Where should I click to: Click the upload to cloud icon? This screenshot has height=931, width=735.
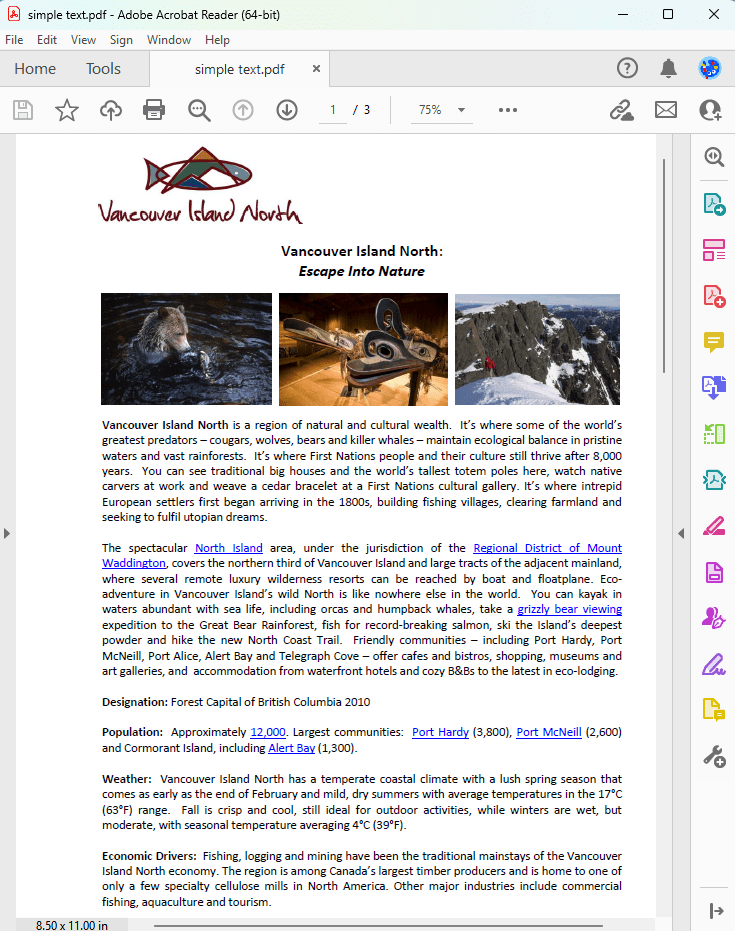point(111,110)
